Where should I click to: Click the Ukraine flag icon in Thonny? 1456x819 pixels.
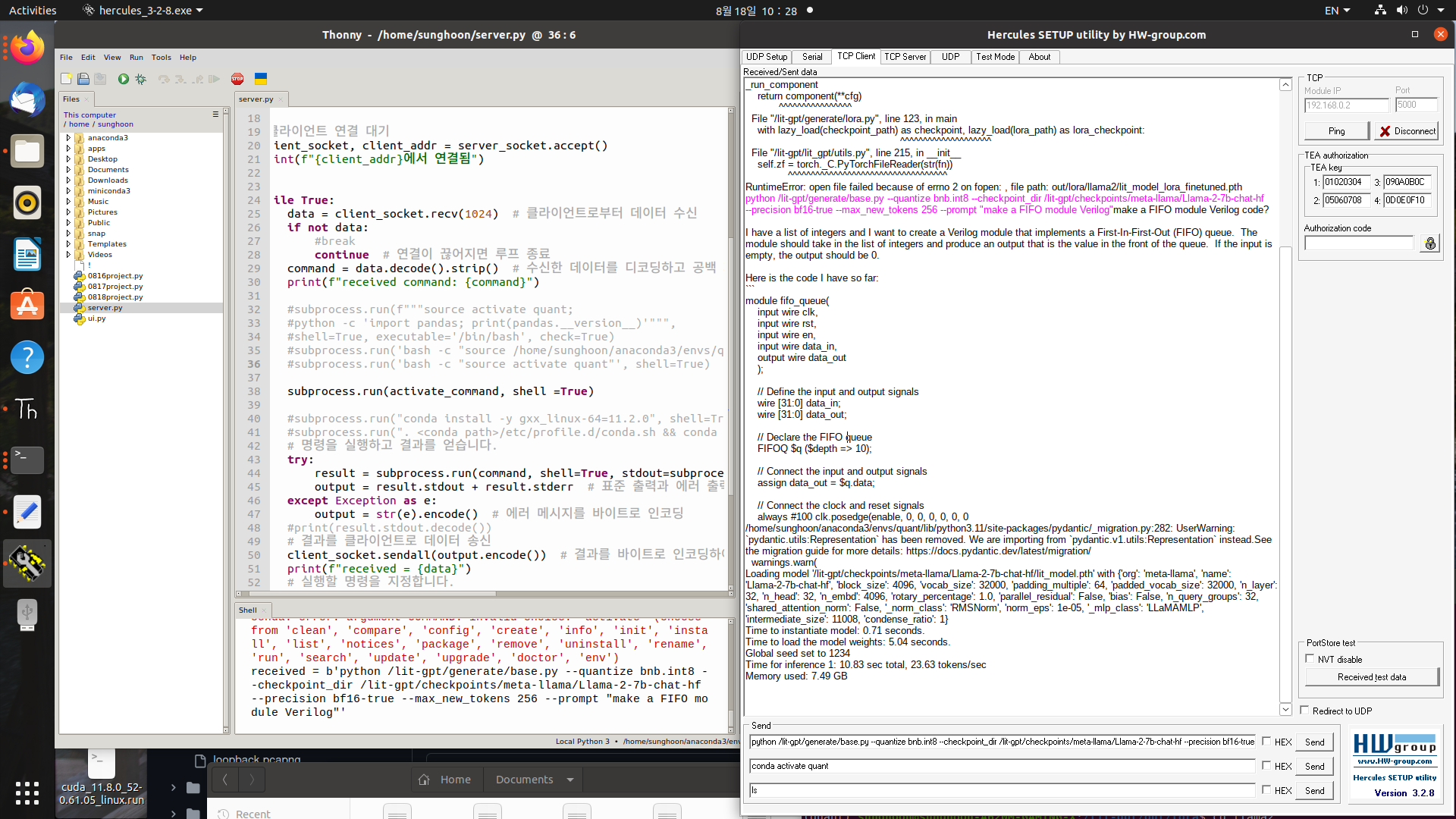pos(261,79)
